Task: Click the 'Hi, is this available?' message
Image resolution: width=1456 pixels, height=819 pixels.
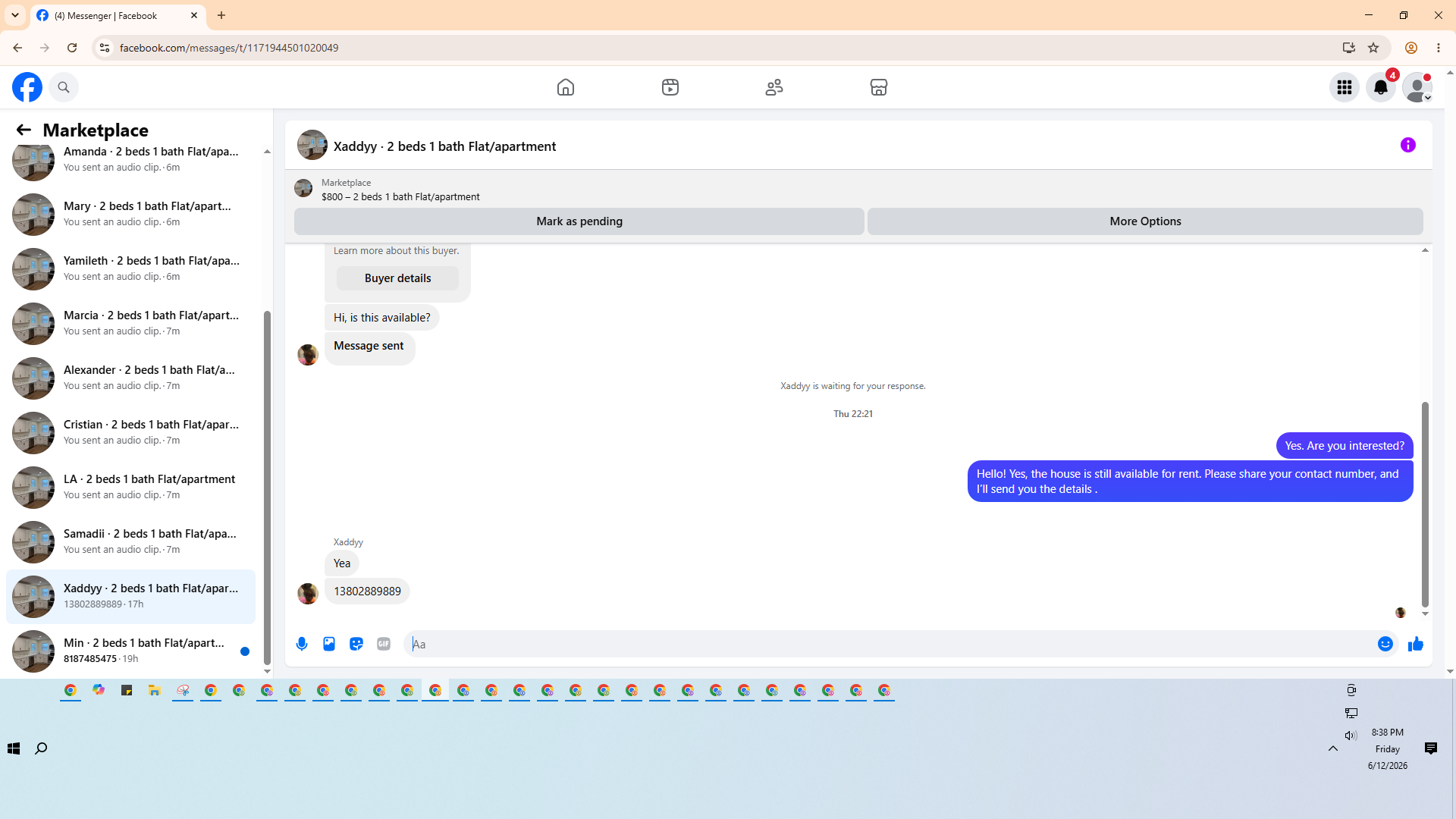Action: 381,318
